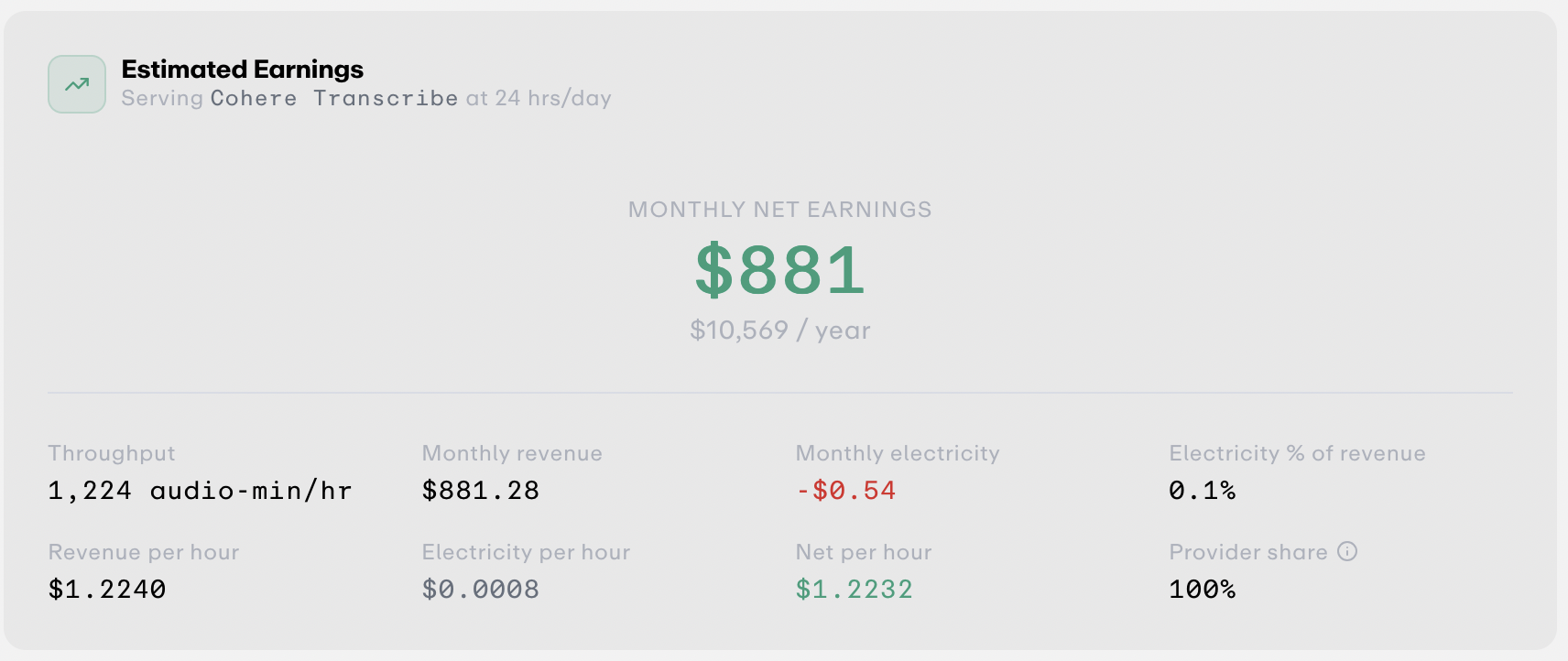This screenshot has height=661, width=1568.
Task: Select the $881.28 monthly revenue value
Action: tap(481, 491)
